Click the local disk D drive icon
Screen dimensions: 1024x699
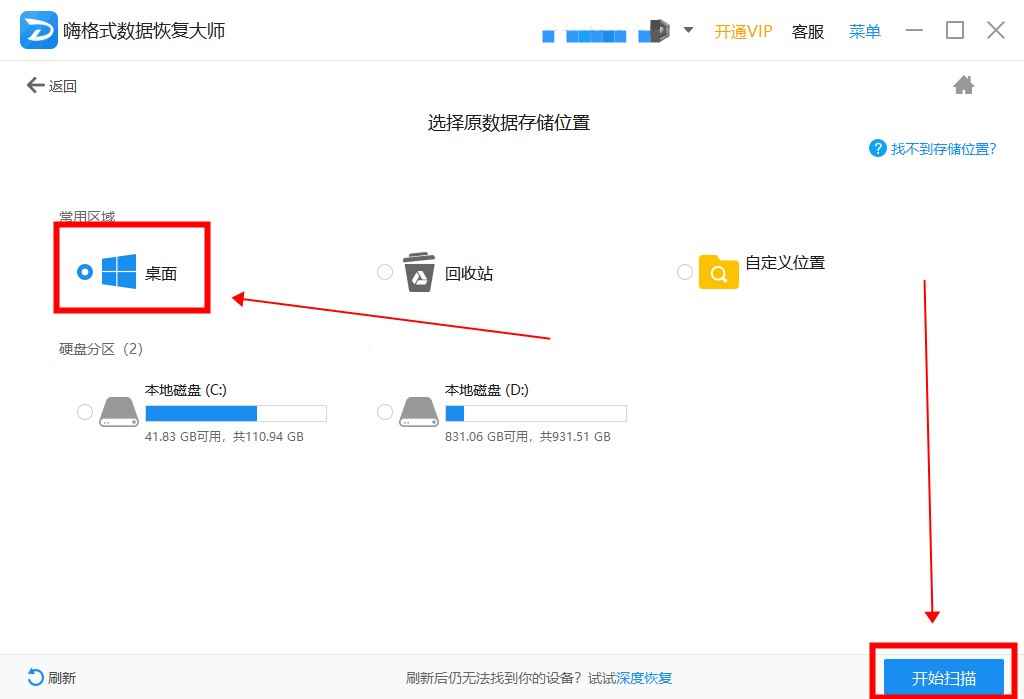tap(419, 412)
